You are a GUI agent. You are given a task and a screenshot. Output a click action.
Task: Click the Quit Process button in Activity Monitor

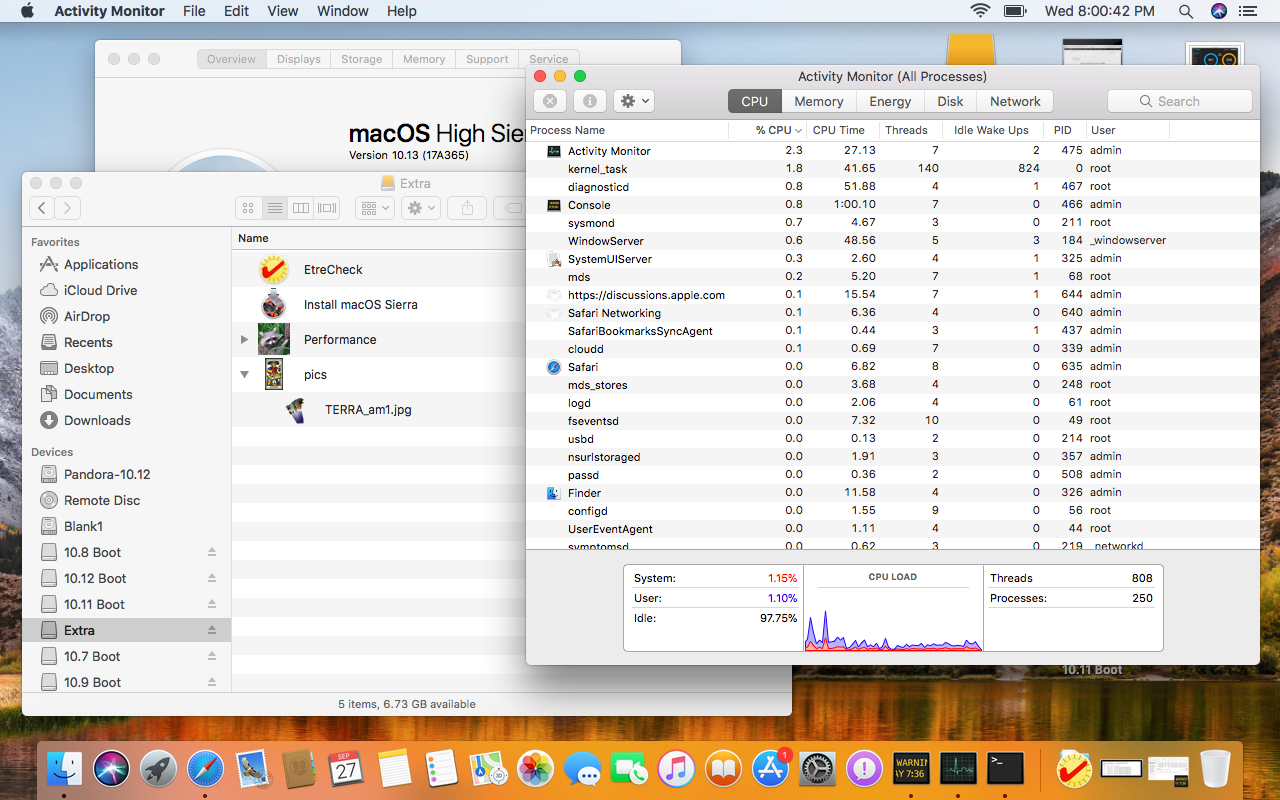[x=550, y=101]
